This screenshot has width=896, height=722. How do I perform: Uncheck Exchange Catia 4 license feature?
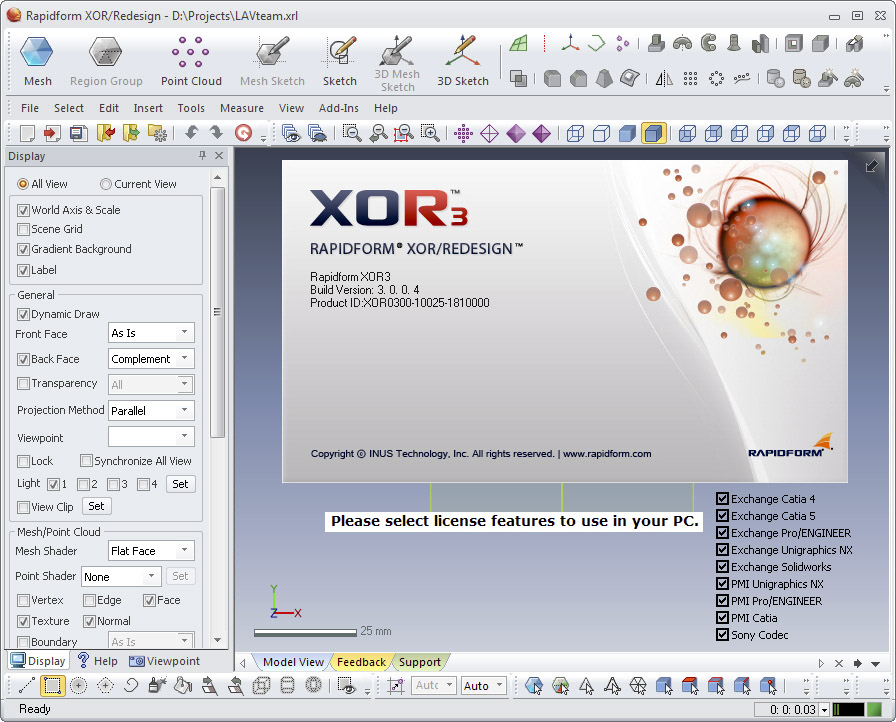coord(722,499)
